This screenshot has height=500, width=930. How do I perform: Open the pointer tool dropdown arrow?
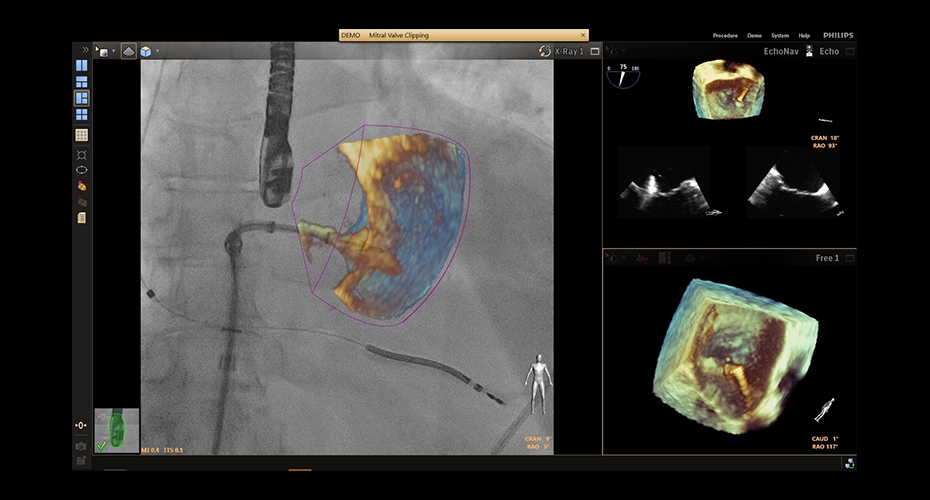pos(112,51)
